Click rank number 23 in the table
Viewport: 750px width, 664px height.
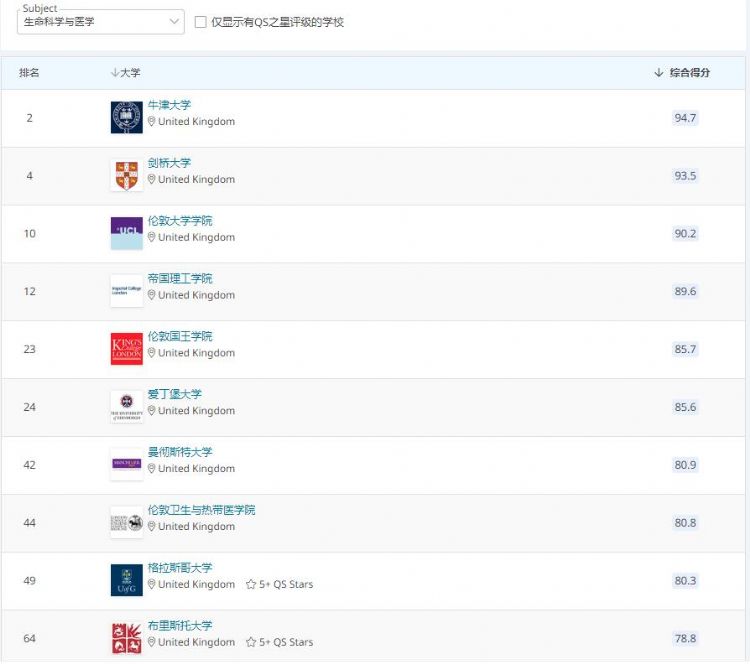[x=30, y=349]
